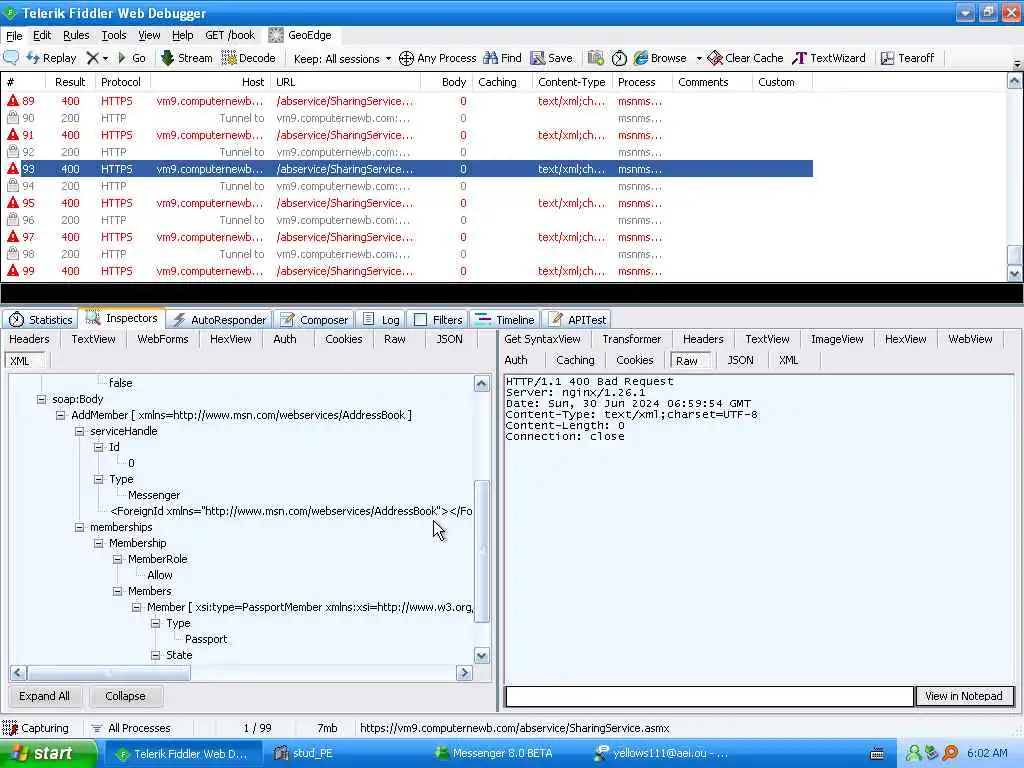Click the response search input field
Image resolution: width=1024 pixels, height=768 pixels.
709,696
